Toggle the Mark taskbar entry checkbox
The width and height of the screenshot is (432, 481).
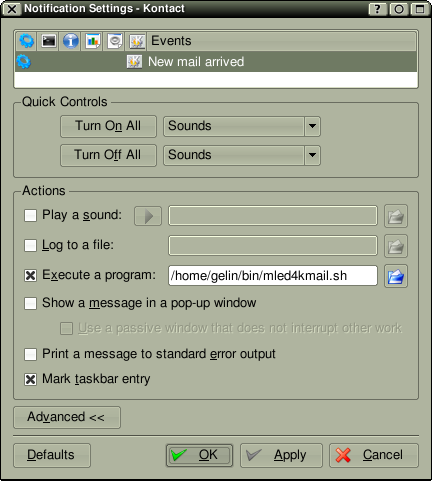(30, 379)
